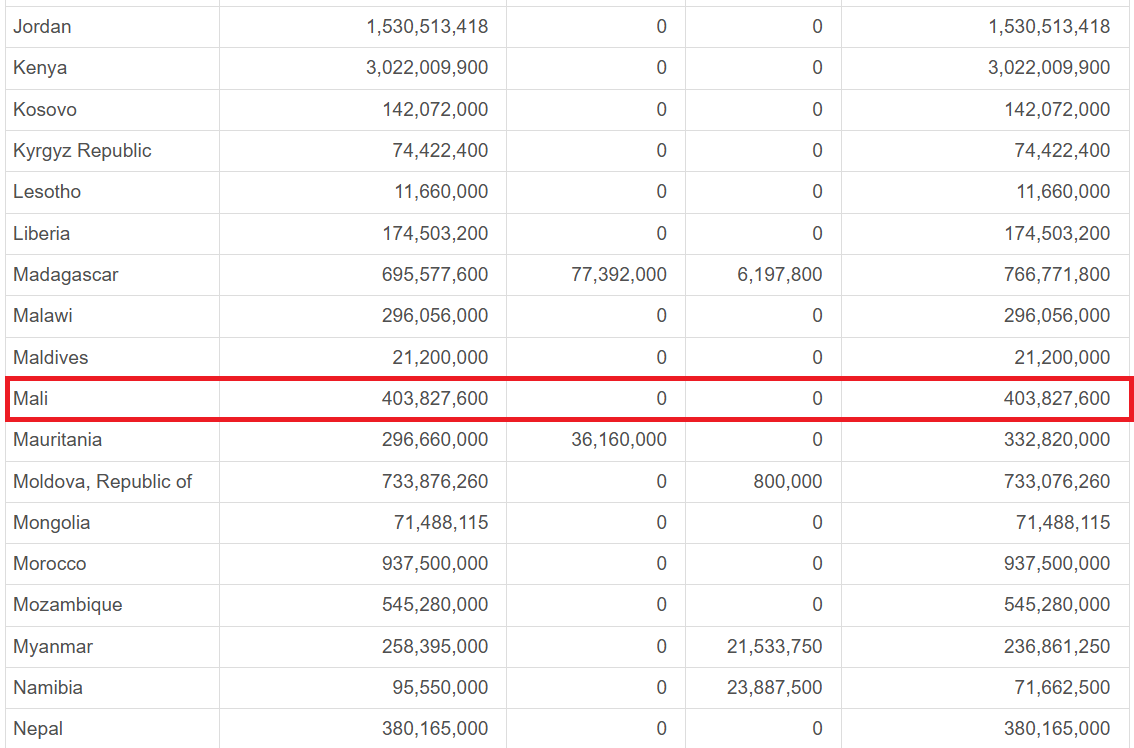Click the value 332,820,000
This screenshot has width=1134, height=748.
click(1057, 440)
